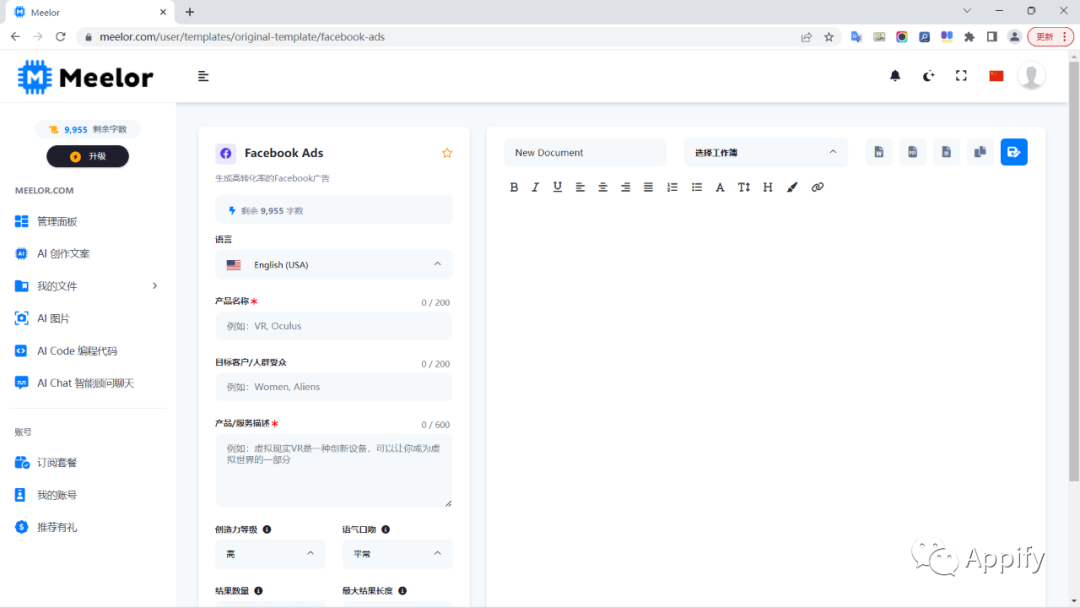Toggle dark mode moon icon
The image size is (1080, 608).
tap(928, 76)
